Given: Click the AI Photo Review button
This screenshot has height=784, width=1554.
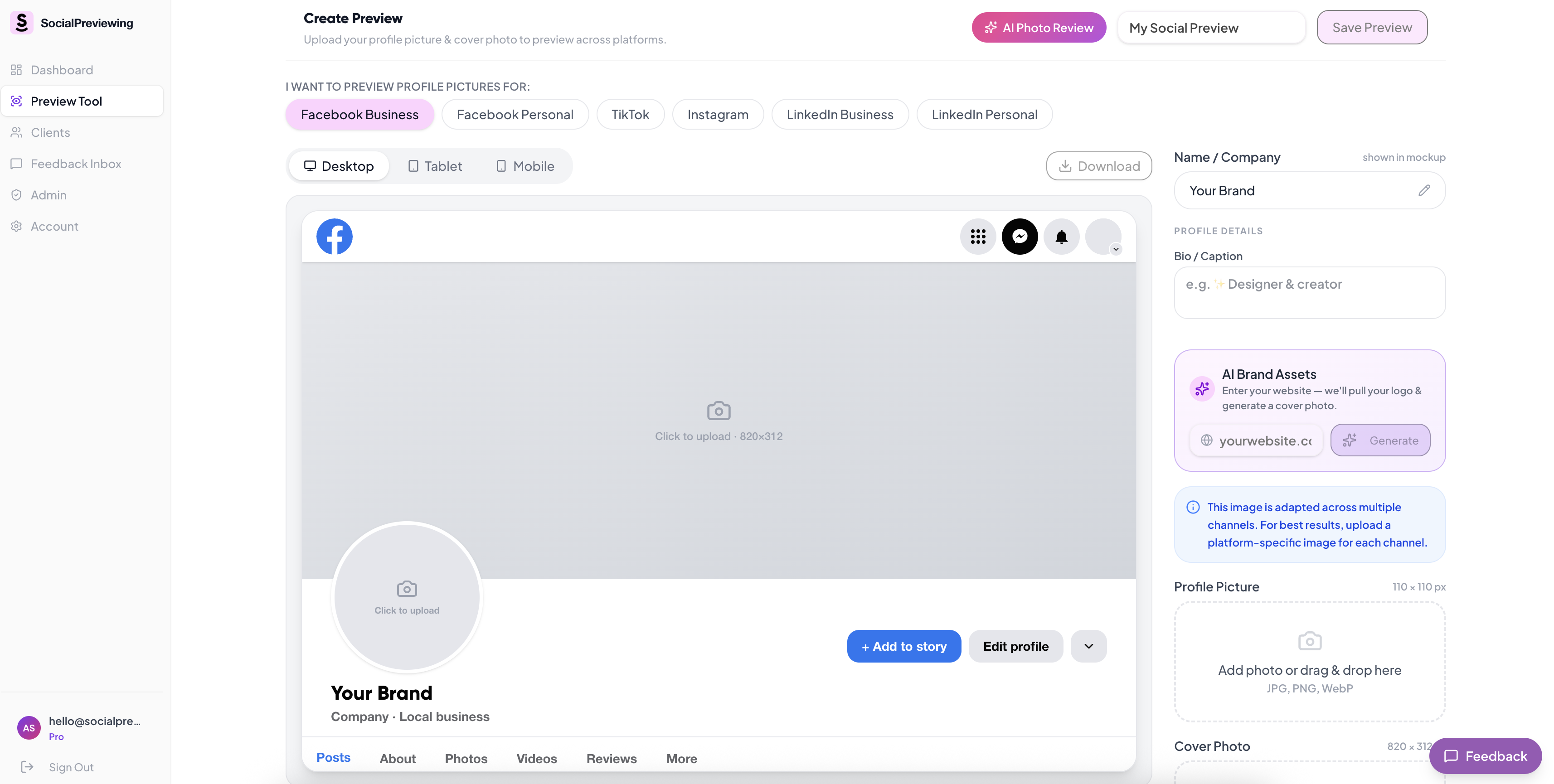Looking at the screenshot, I should point(1038,28).
